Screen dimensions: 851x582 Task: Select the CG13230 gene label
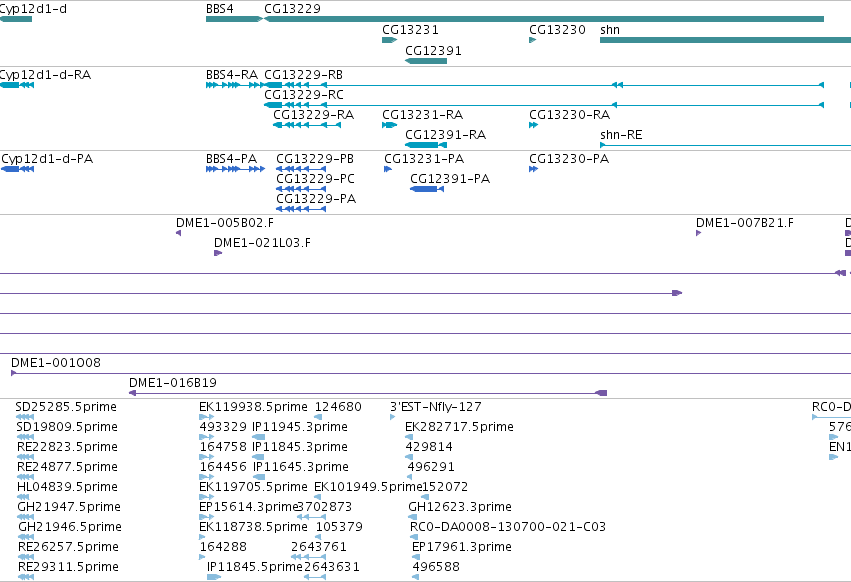557,30
